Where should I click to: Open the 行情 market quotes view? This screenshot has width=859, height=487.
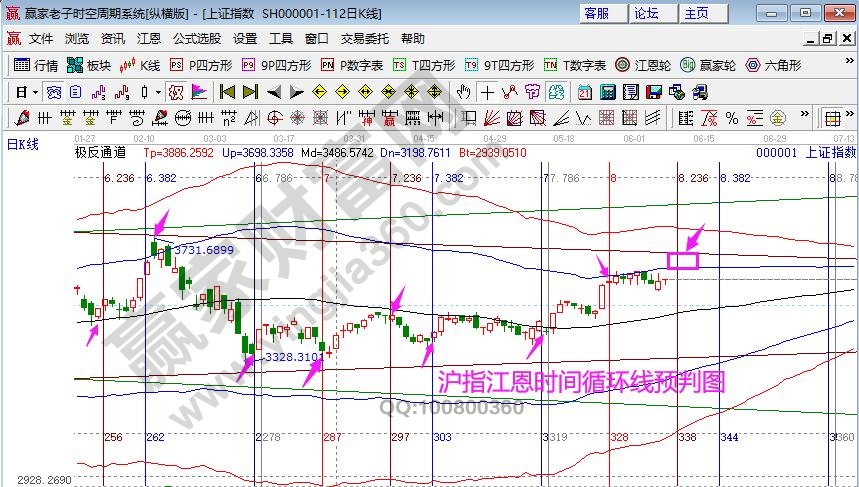point(35,65)
